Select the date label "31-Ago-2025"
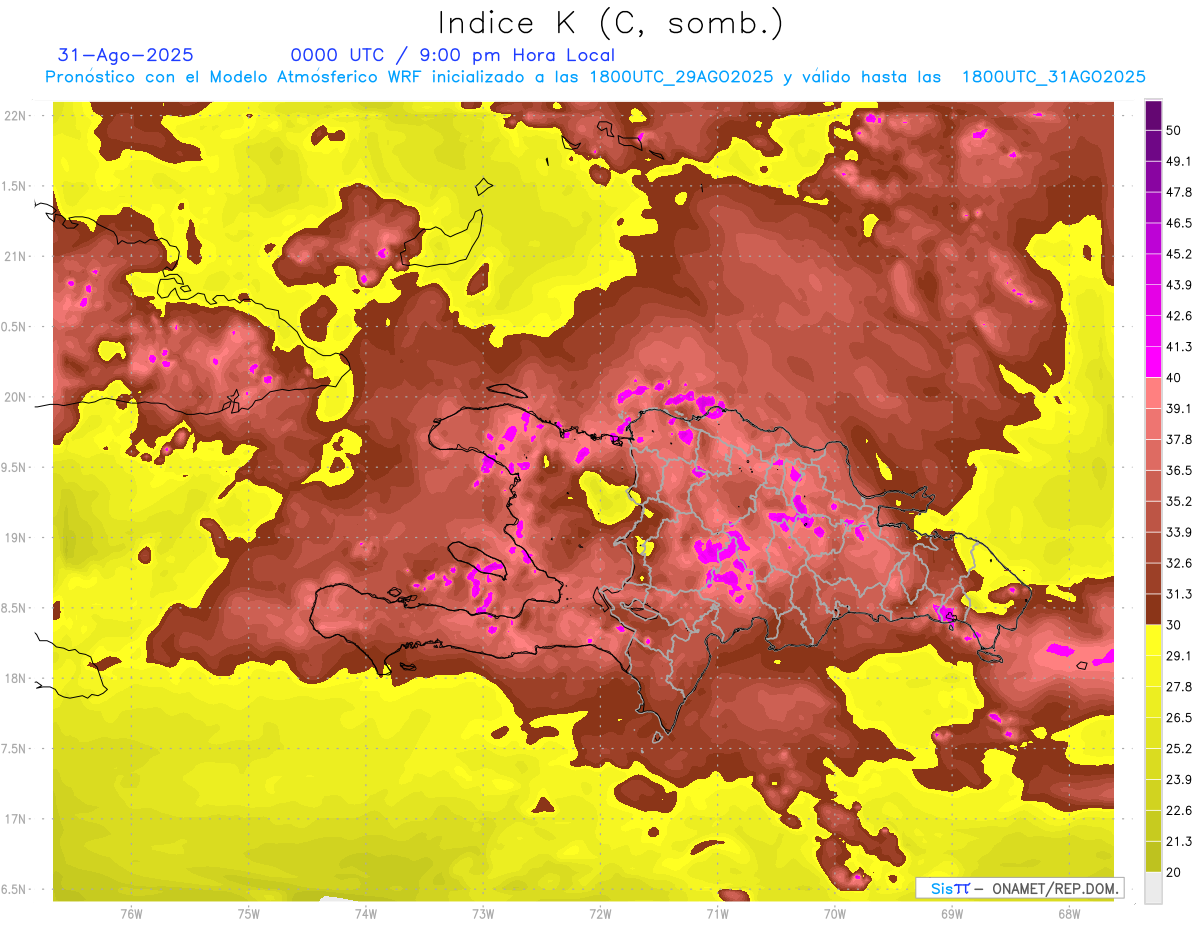This screenshot has width=1200, height=927. (126, 55)
